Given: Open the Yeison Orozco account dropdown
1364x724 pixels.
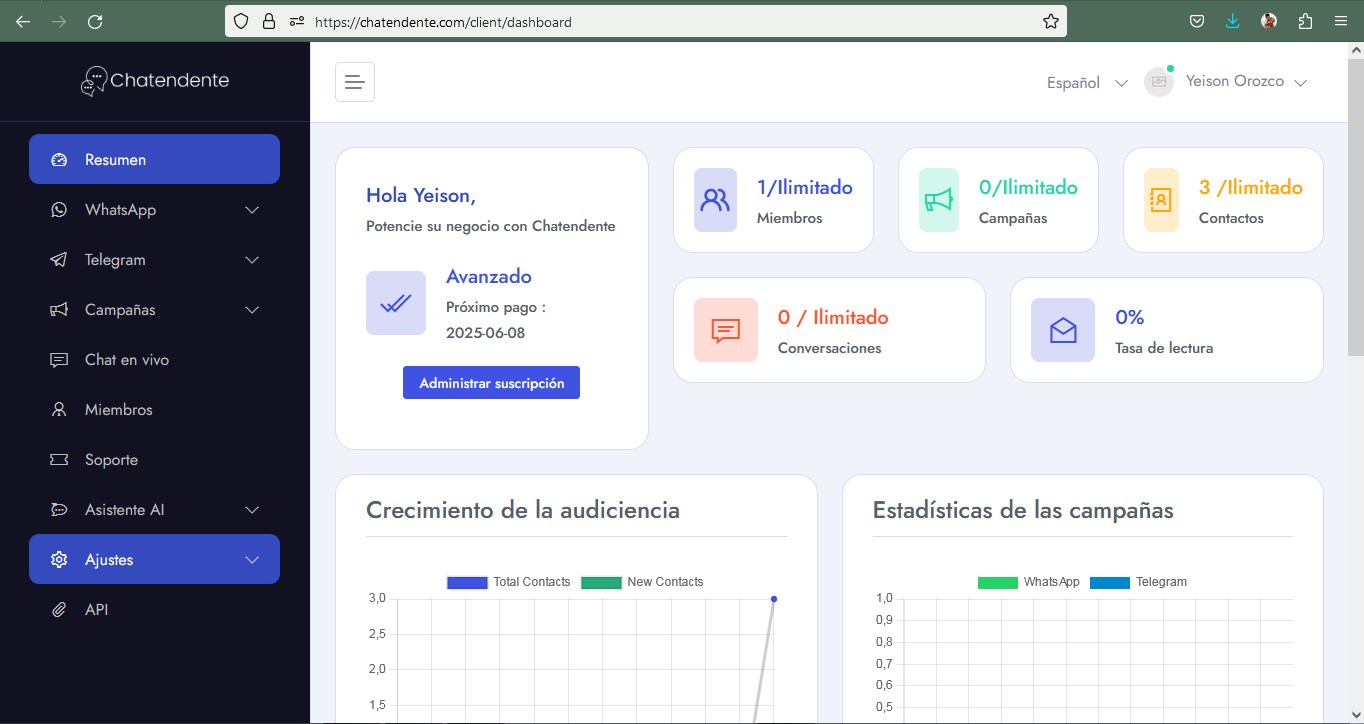Looking at the screenshot, I should click(x=1246, y=82).
